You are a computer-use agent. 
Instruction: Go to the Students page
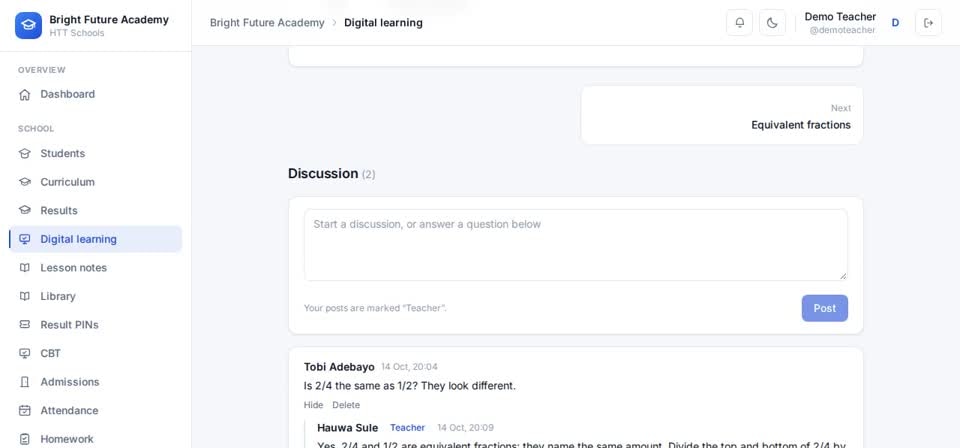tap(96, 154)
